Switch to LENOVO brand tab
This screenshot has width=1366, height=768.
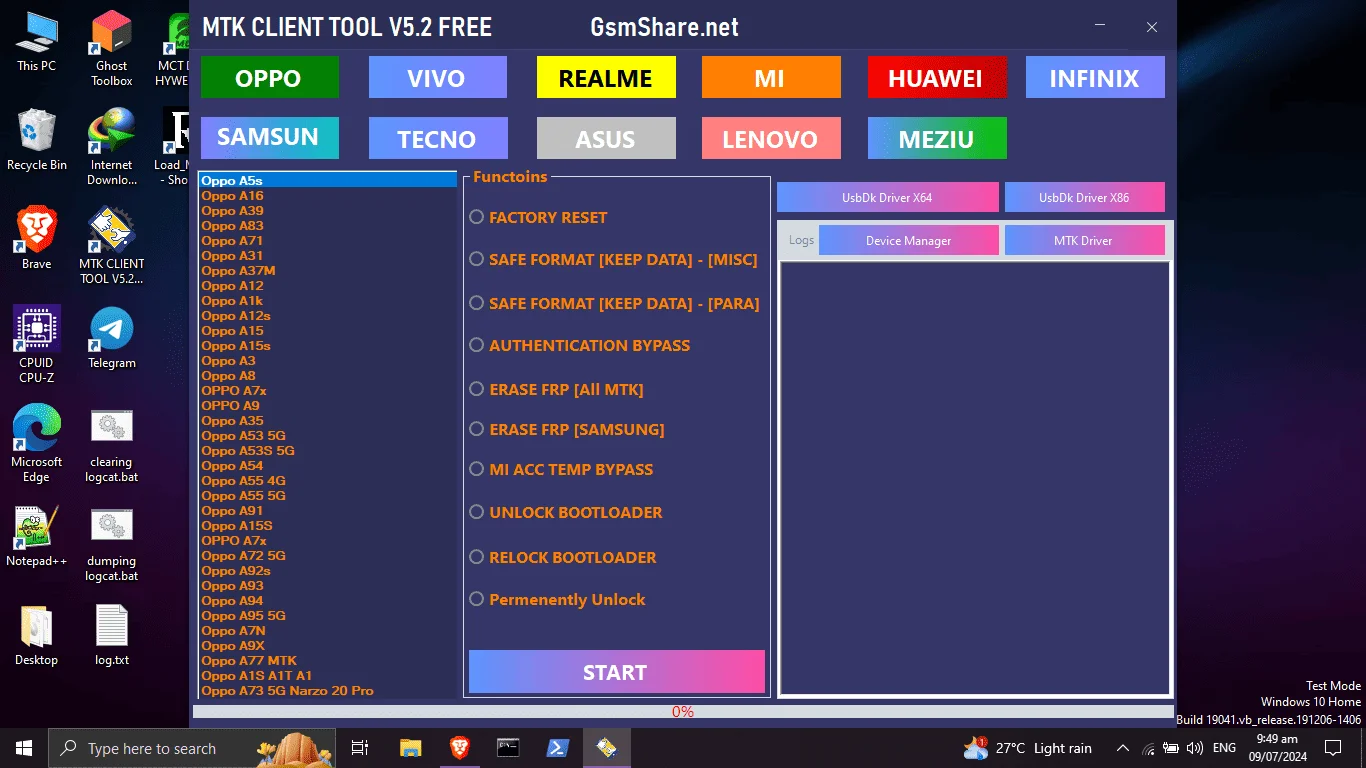tap(771, 138)
